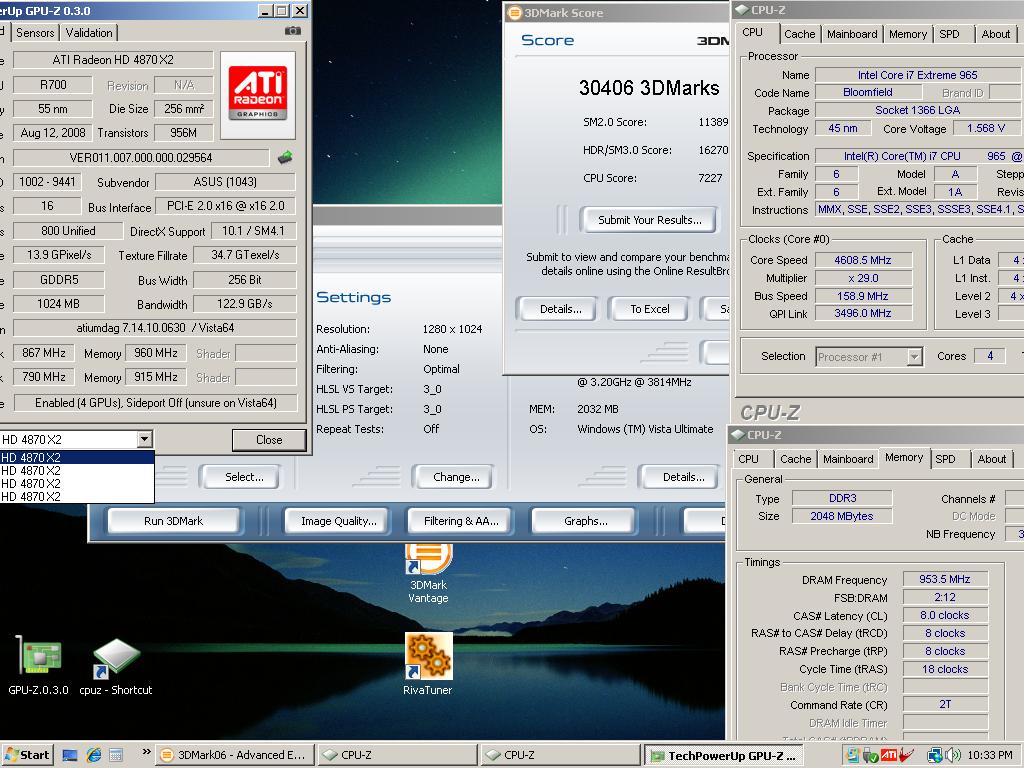1024x768 pixels.
Task: Minimize the GPU-Z window
Action: pos(265,11)
